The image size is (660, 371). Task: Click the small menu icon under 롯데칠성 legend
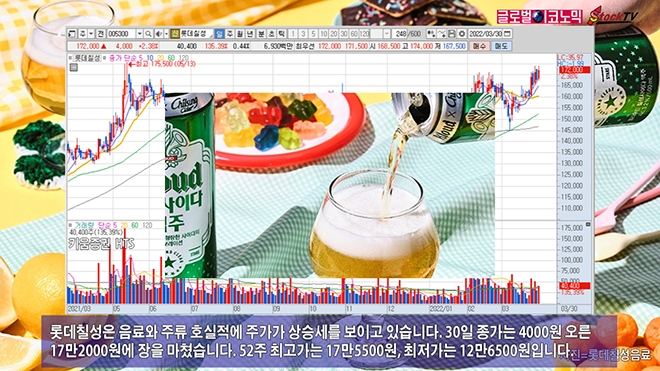pos(74,67)
